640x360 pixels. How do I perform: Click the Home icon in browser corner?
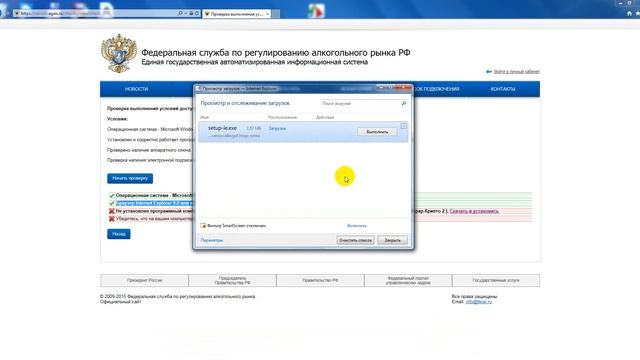click(629, 13)
